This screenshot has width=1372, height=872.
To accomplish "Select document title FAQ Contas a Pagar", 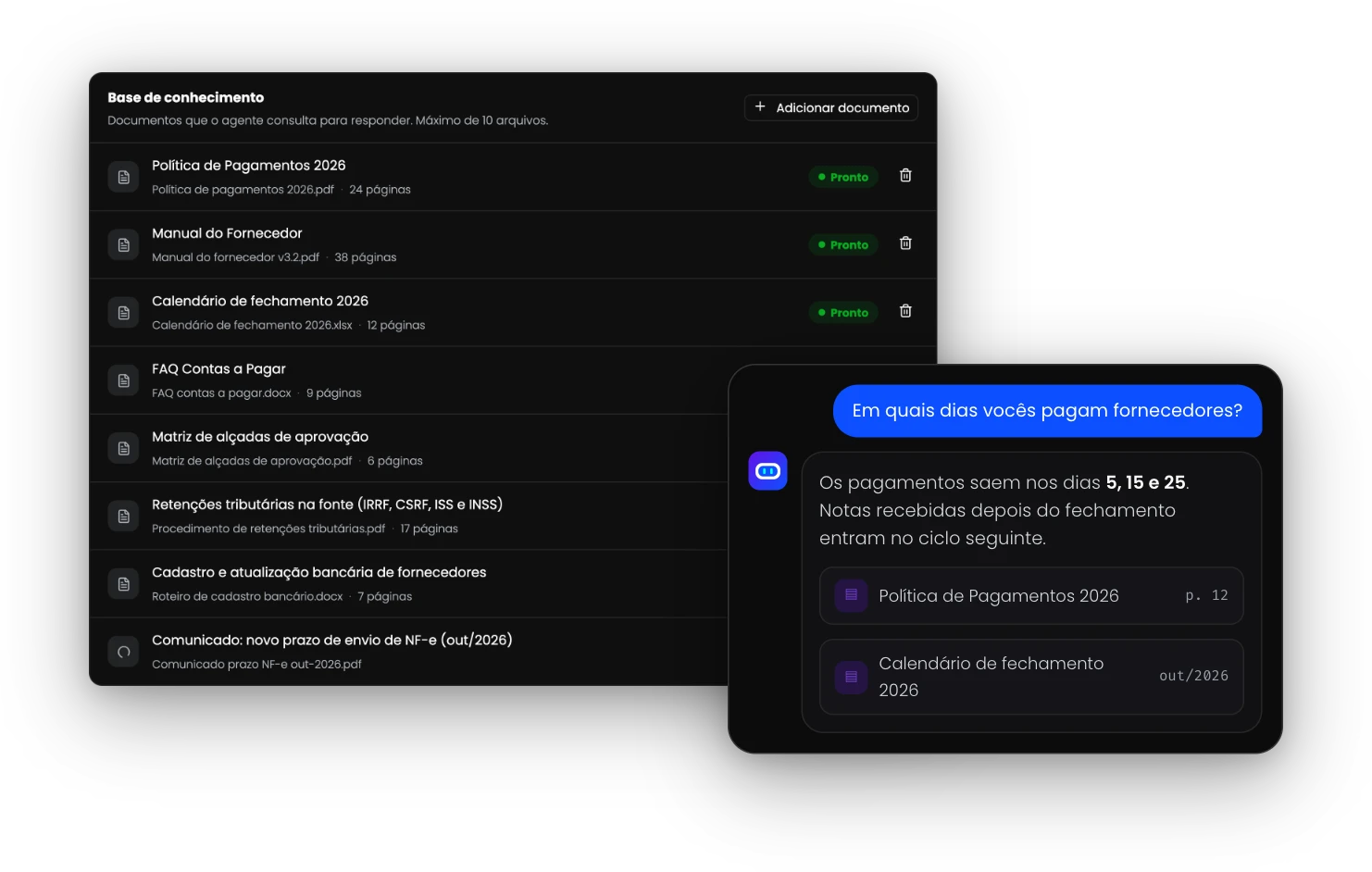I will coord(218,368).
